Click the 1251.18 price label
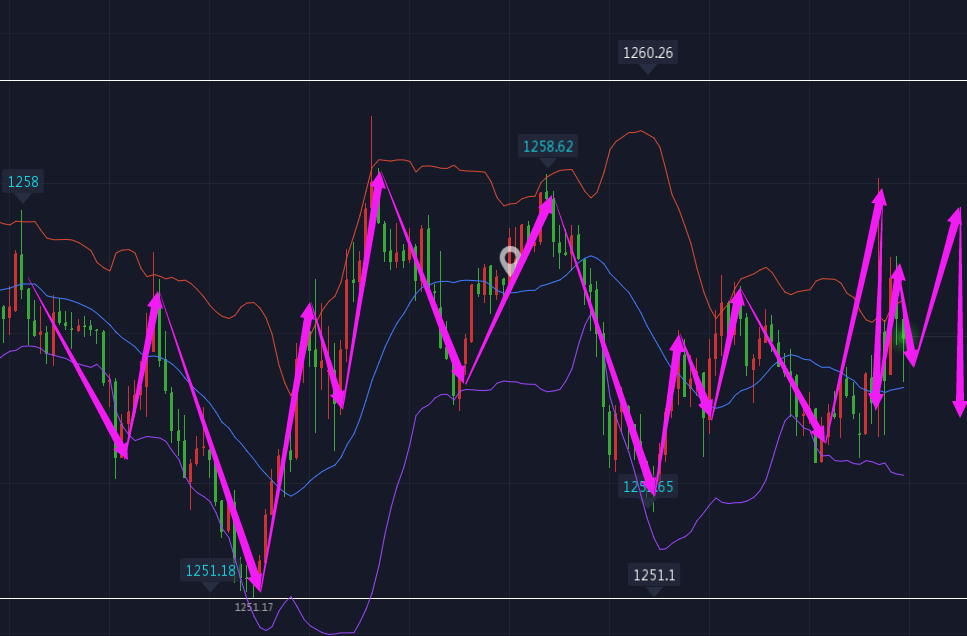Viewport: 967px width, 636px height. [x=210, y=571]
